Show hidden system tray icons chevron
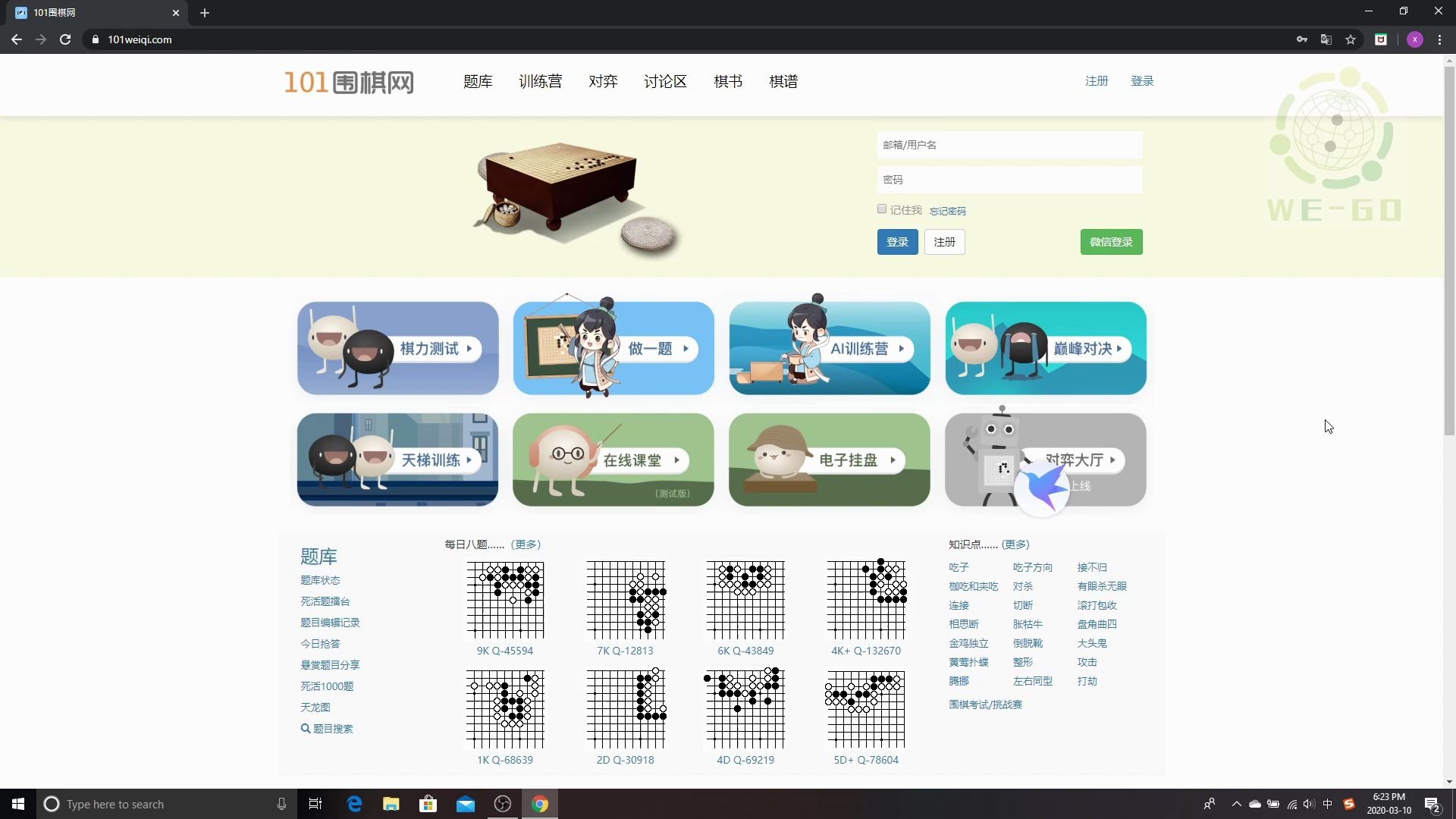Screen dimensions: 1456x819 pos(1237,804)
